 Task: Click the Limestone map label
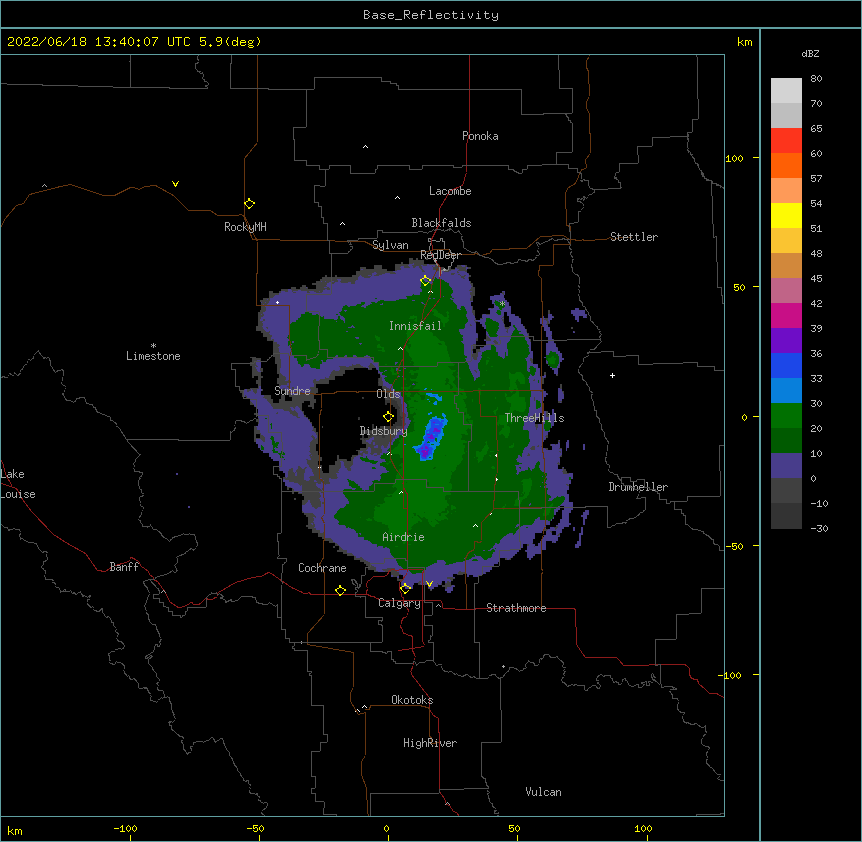(153, 356)
